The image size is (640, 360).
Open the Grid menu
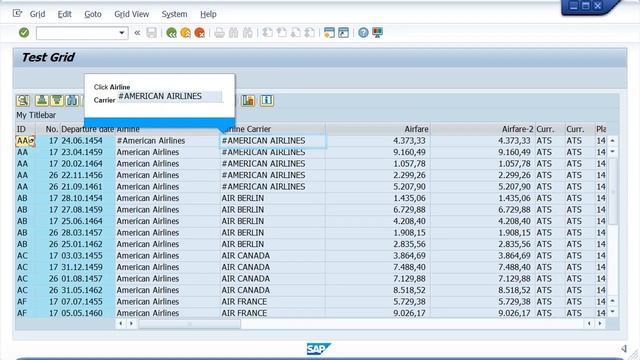[37, 14]
